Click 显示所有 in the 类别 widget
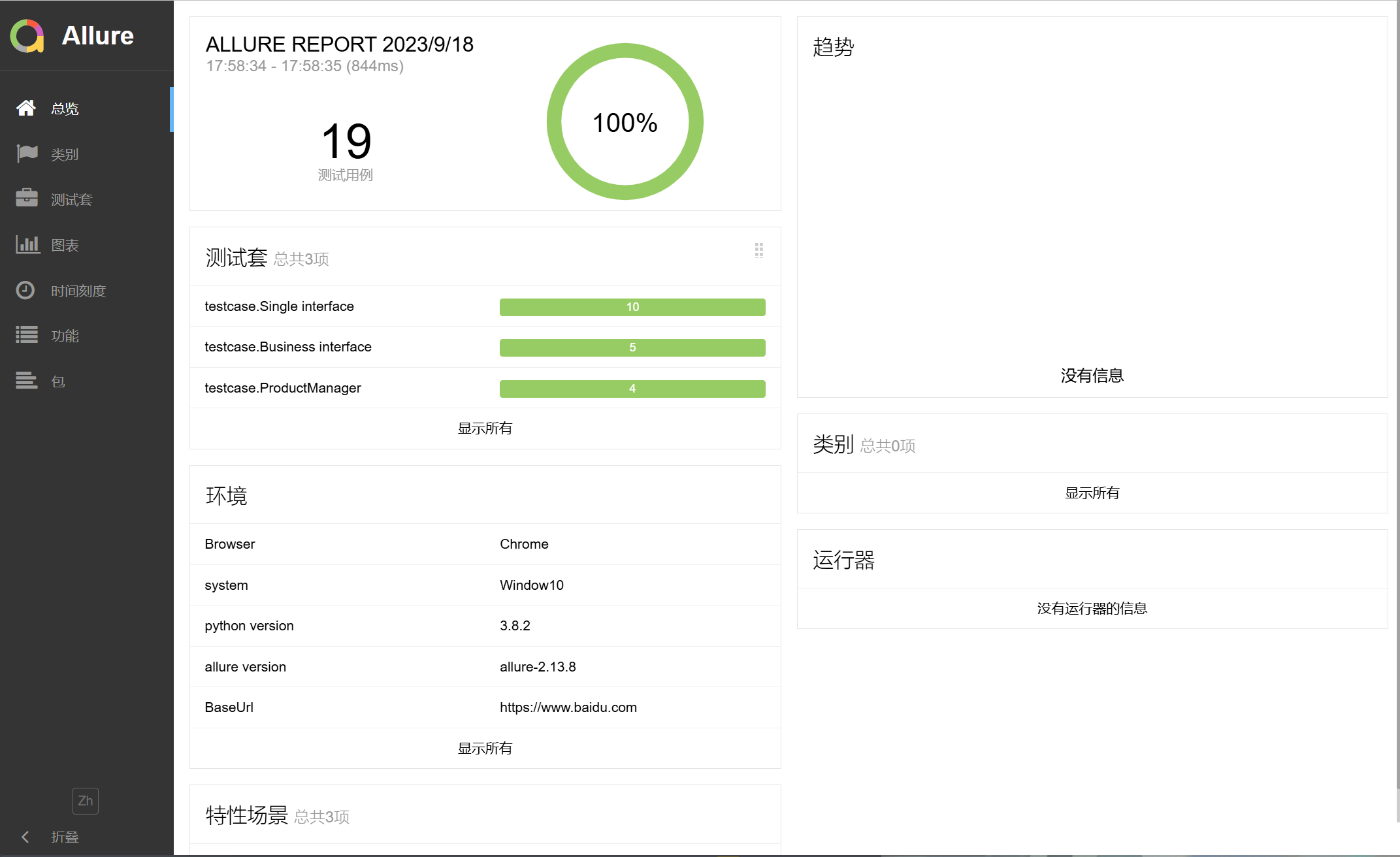 click(1092, 493)
